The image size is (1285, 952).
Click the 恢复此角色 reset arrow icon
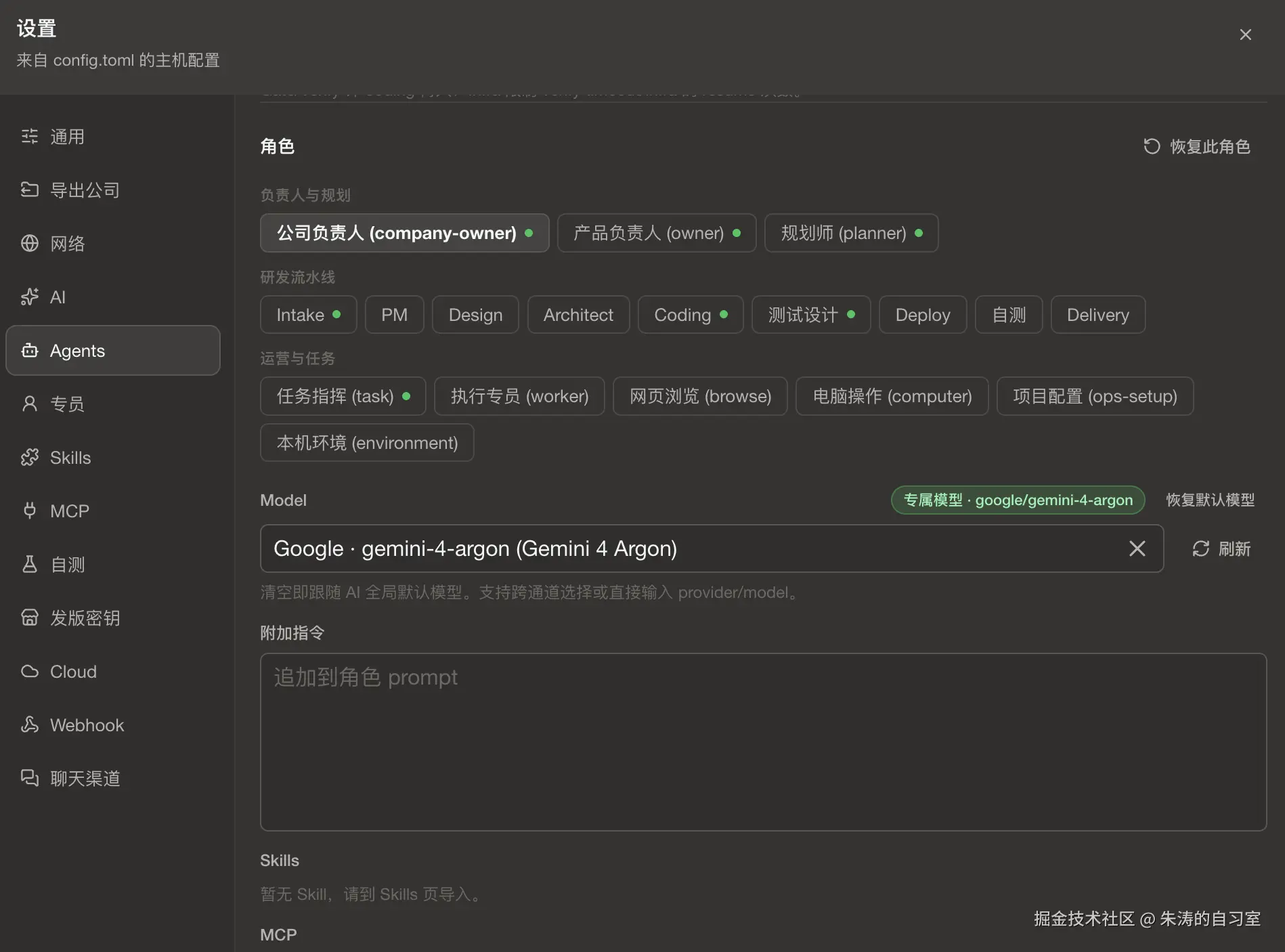click(x=1152, y=146)
